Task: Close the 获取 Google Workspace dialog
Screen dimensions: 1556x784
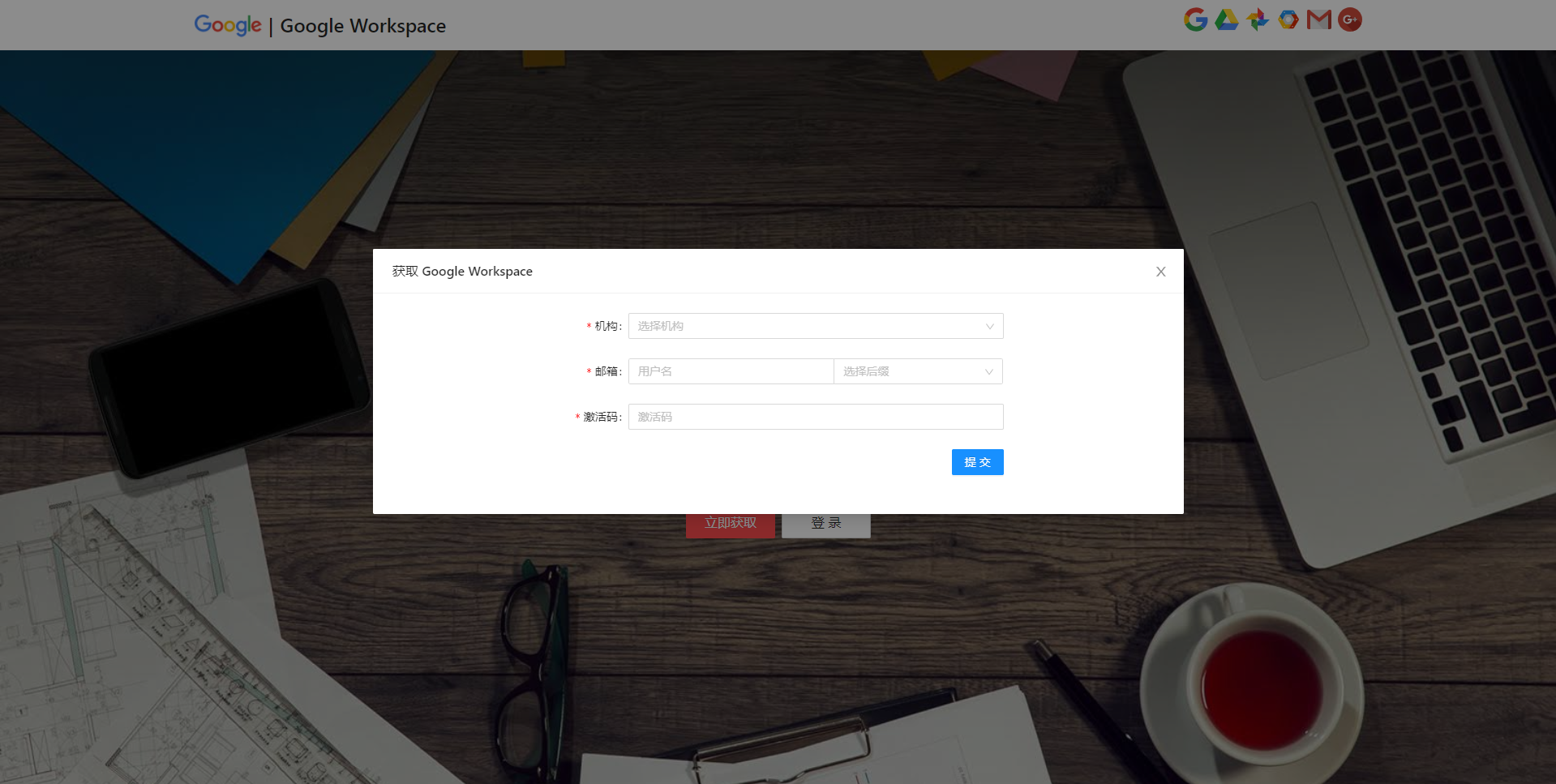Action: (1160, 272)
